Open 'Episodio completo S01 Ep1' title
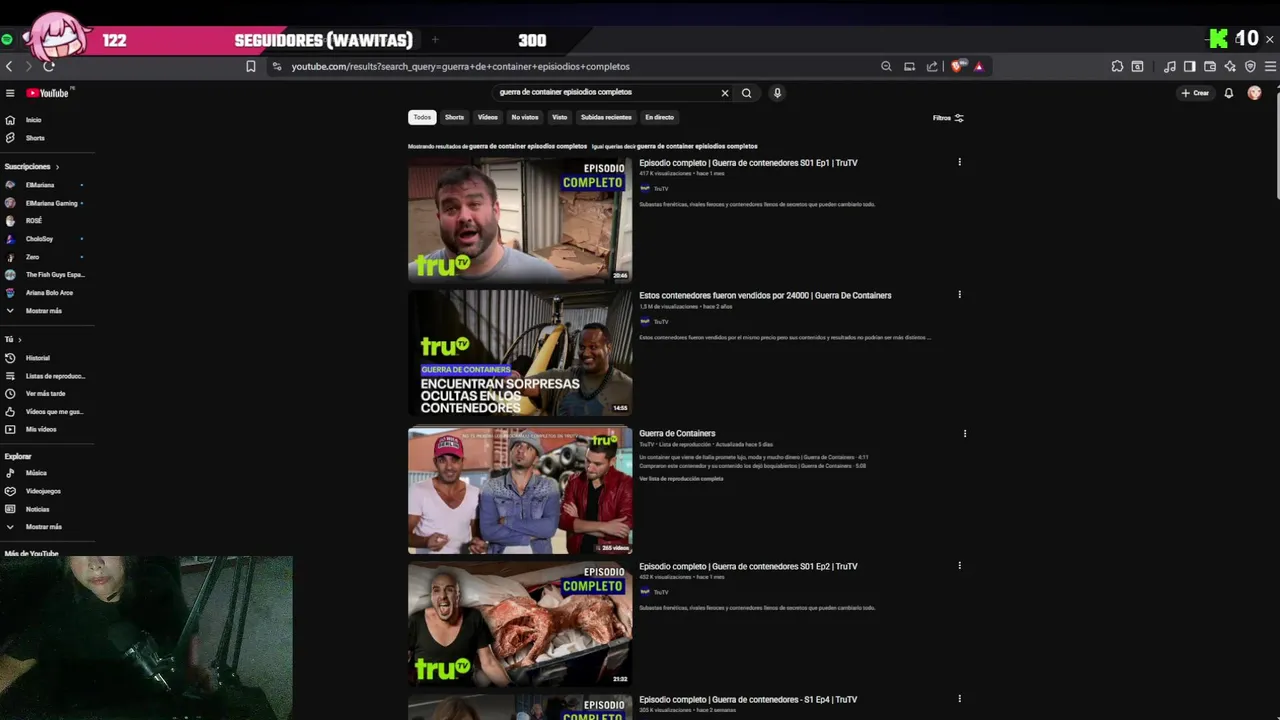The image size is (1280, 720). (x=748, y=163)
